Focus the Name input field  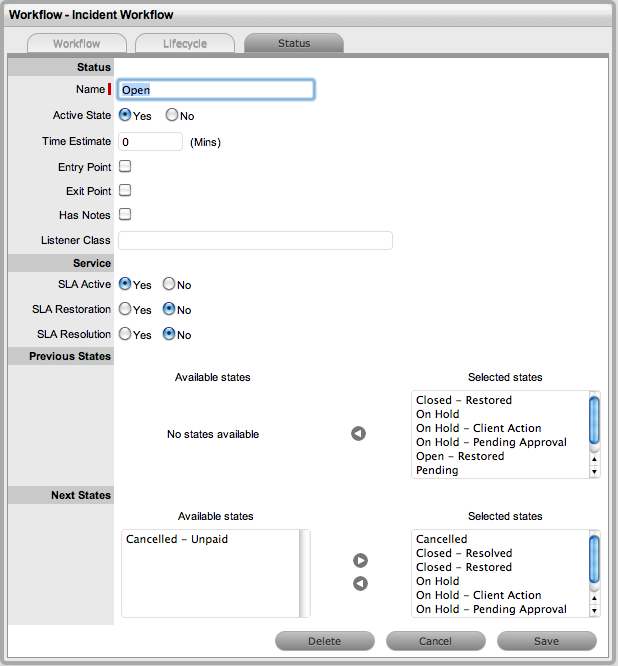pyautogui.click(x=216, y=90)
